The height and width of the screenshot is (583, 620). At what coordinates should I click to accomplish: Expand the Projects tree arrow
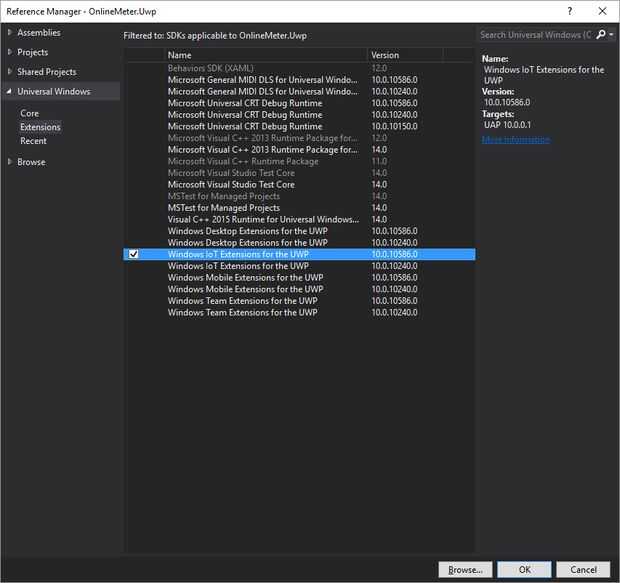[9, 52]
